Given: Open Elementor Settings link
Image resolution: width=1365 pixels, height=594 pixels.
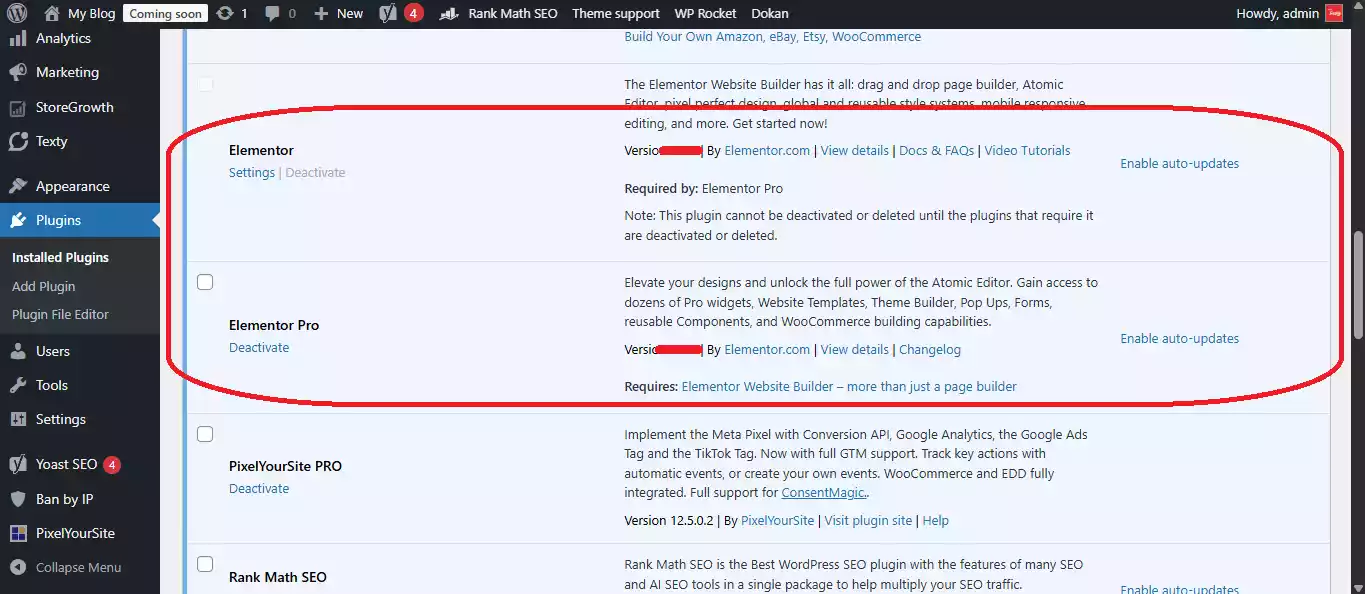Looking at the screenshot, I should click(x=252, y=172).
